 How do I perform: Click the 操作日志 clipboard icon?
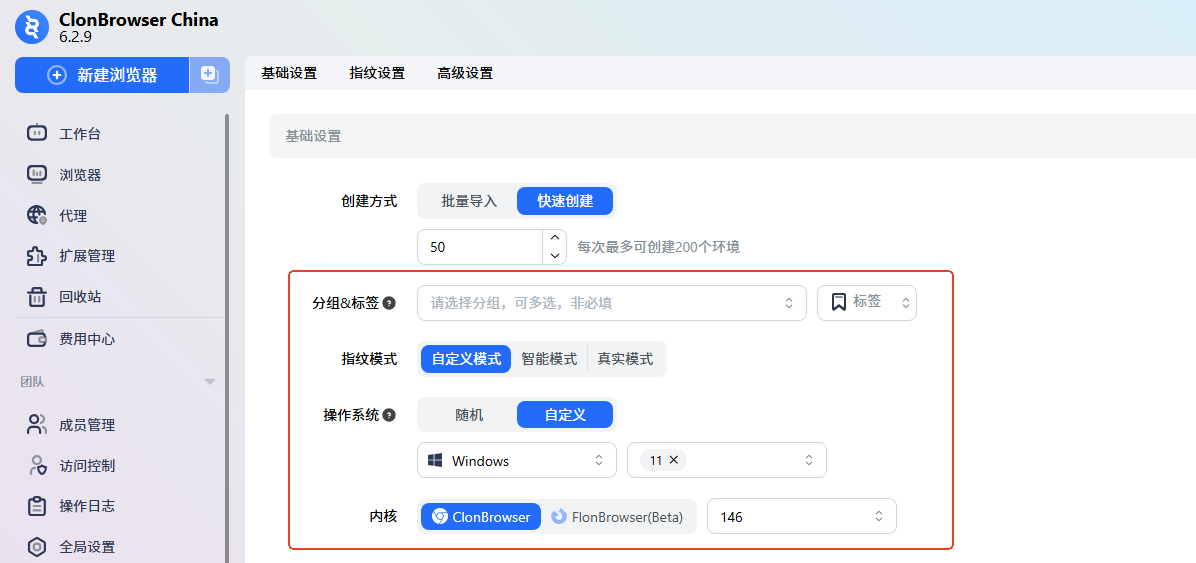pyautogui.click(x=37, y=506)
